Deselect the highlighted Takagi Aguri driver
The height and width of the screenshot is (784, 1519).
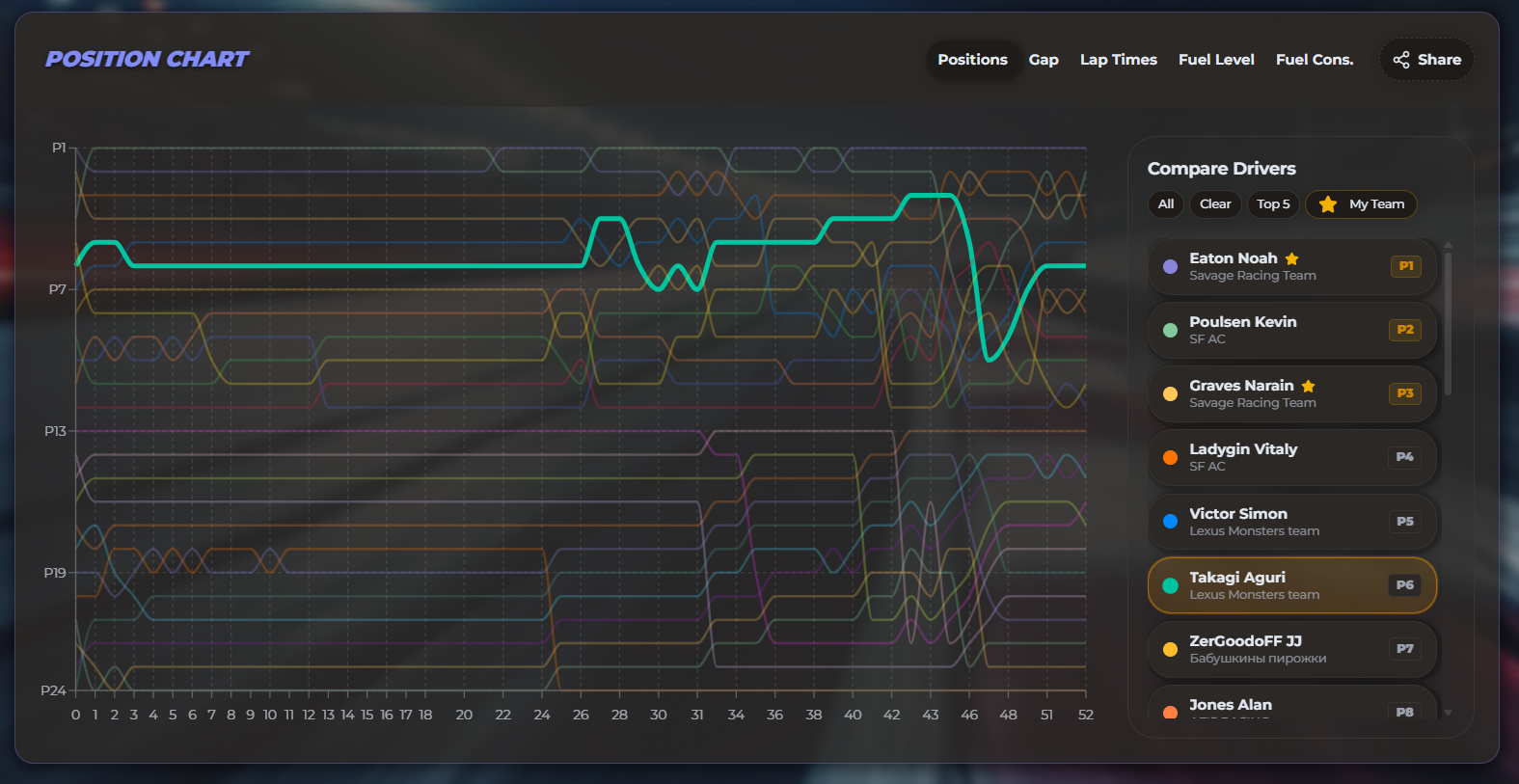[1292, 585]
